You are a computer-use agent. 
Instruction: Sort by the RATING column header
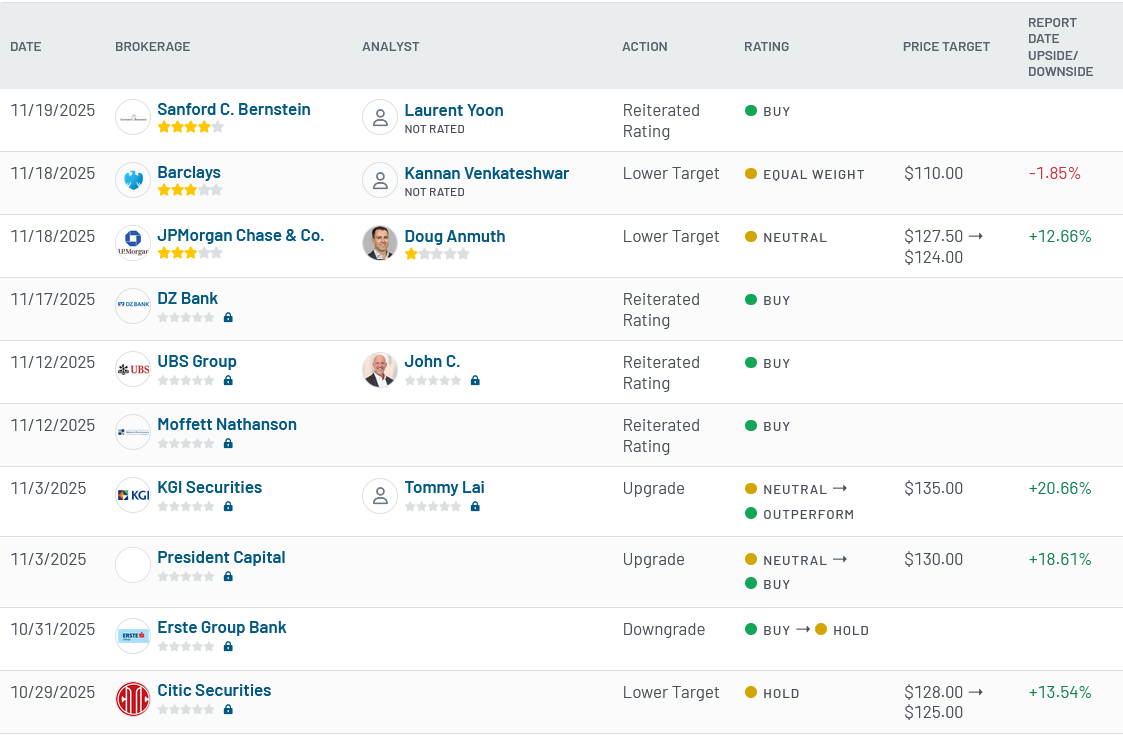coord(766,47)
